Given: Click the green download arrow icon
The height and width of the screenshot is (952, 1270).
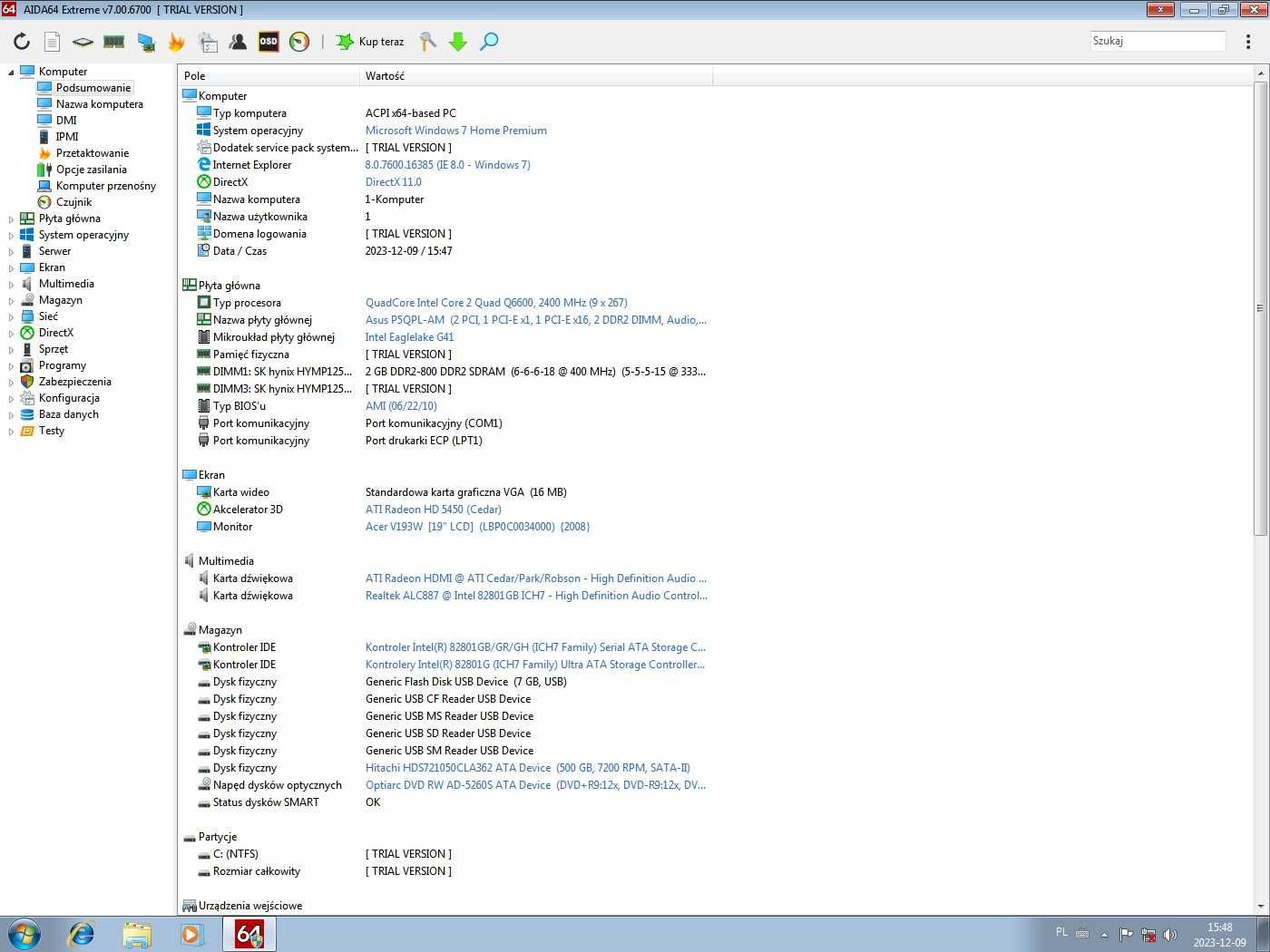Looking at the screenshot, I should click(x=458, y=42).
